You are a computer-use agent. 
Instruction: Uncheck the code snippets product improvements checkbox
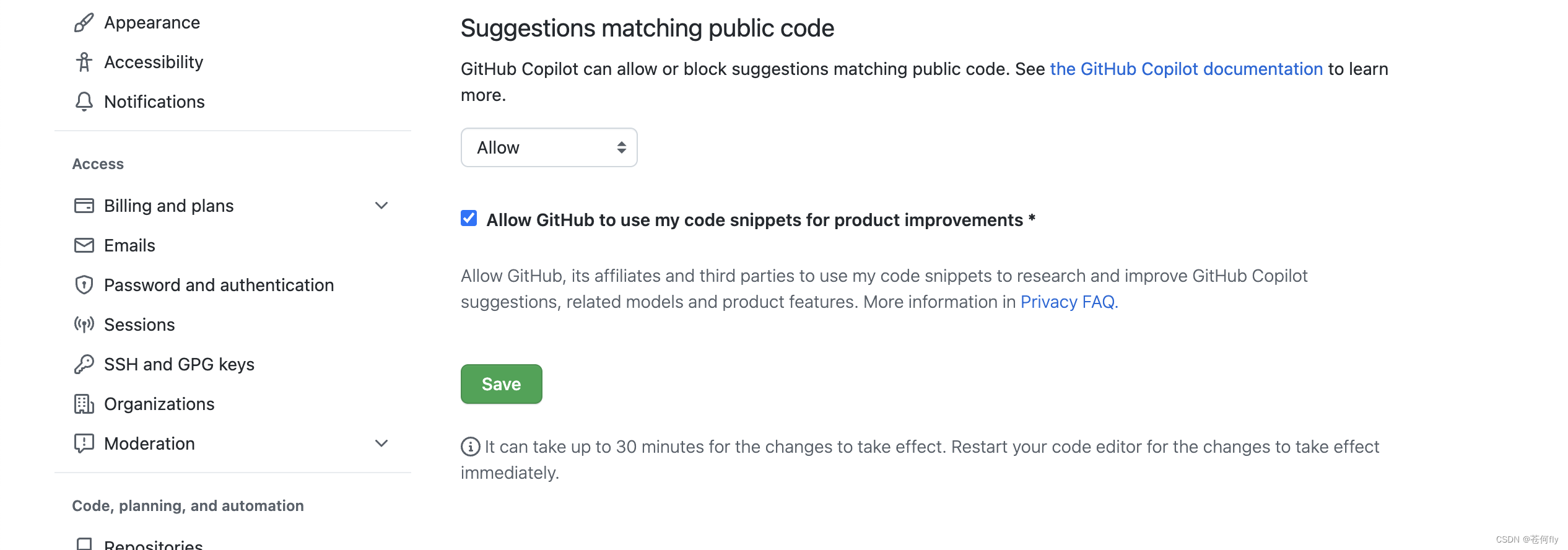click(469, 219)
